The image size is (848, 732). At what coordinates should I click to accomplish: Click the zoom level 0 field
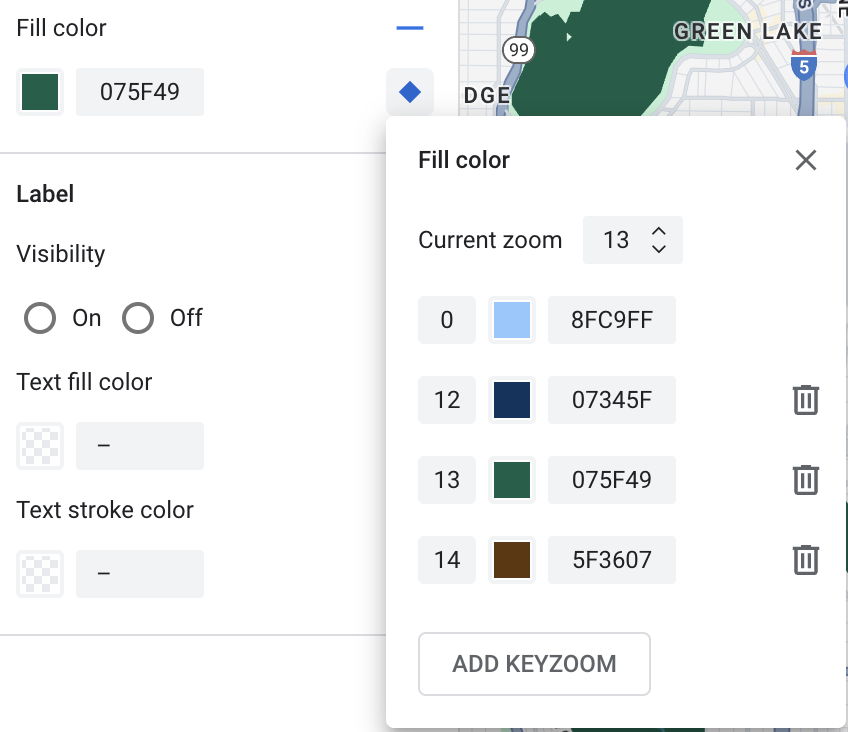click(447, 320)
